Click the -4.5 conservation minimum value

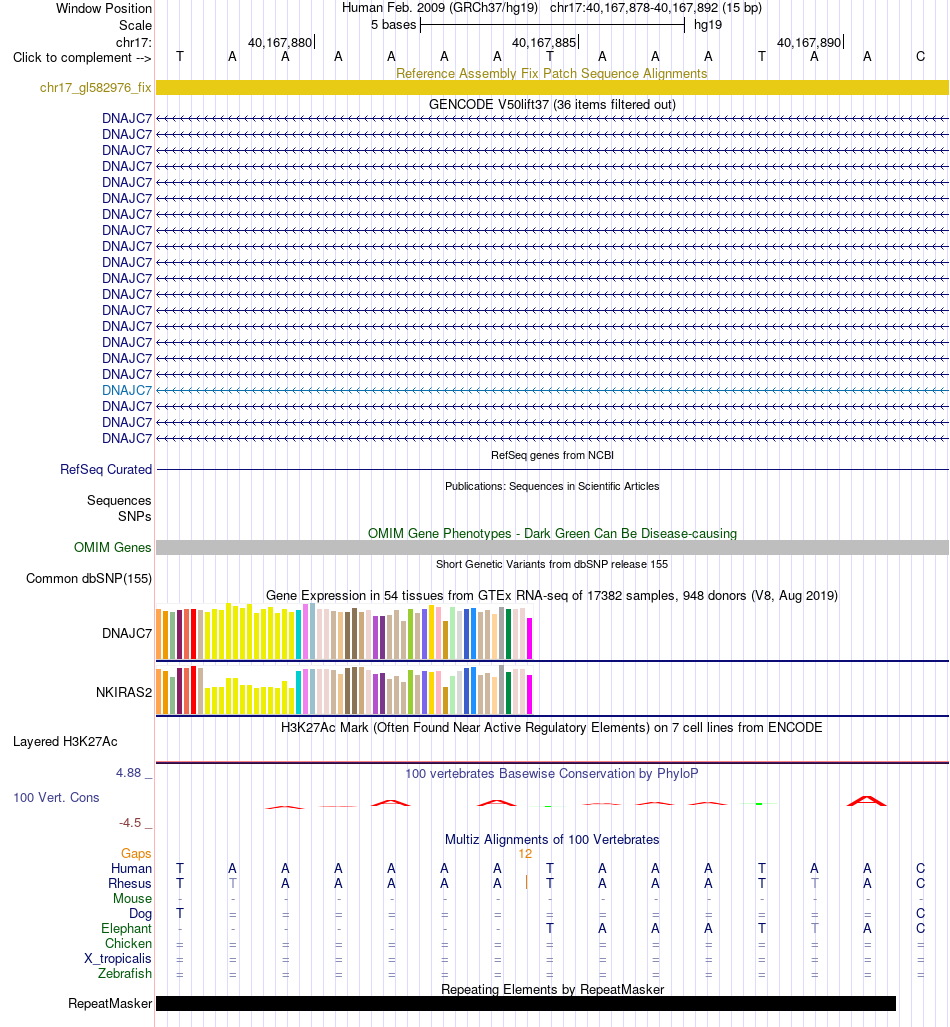130,823
